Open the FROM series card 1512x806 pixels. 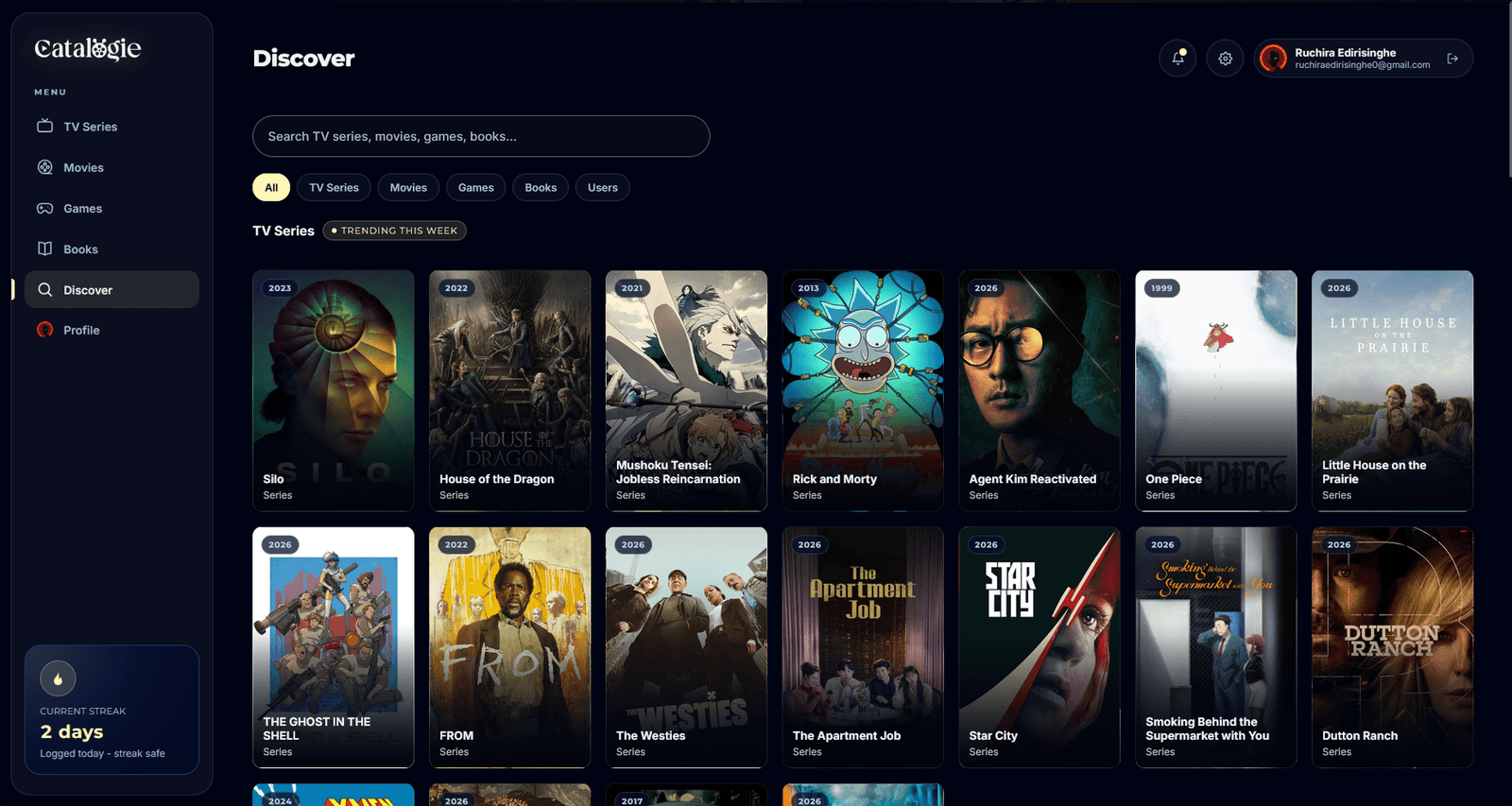(x=510, y=647)
